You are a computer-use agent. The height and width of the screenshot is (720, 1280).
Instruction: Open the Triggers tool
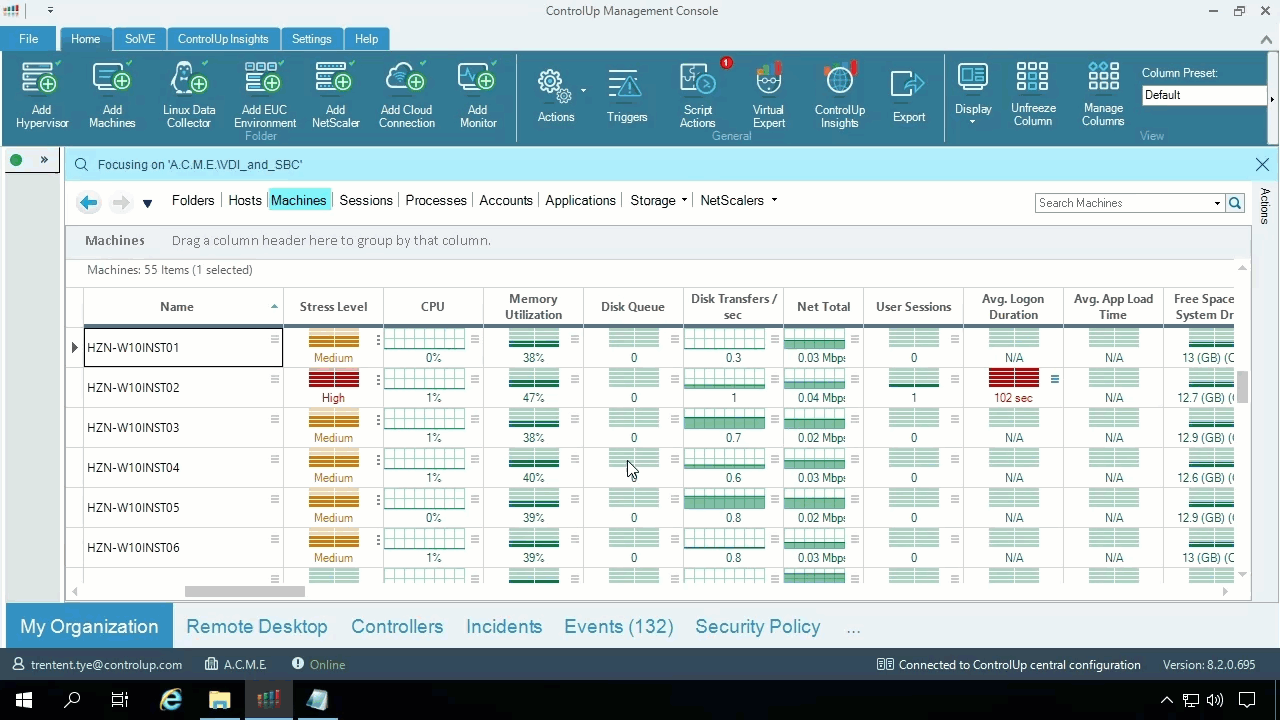(627, 95)
